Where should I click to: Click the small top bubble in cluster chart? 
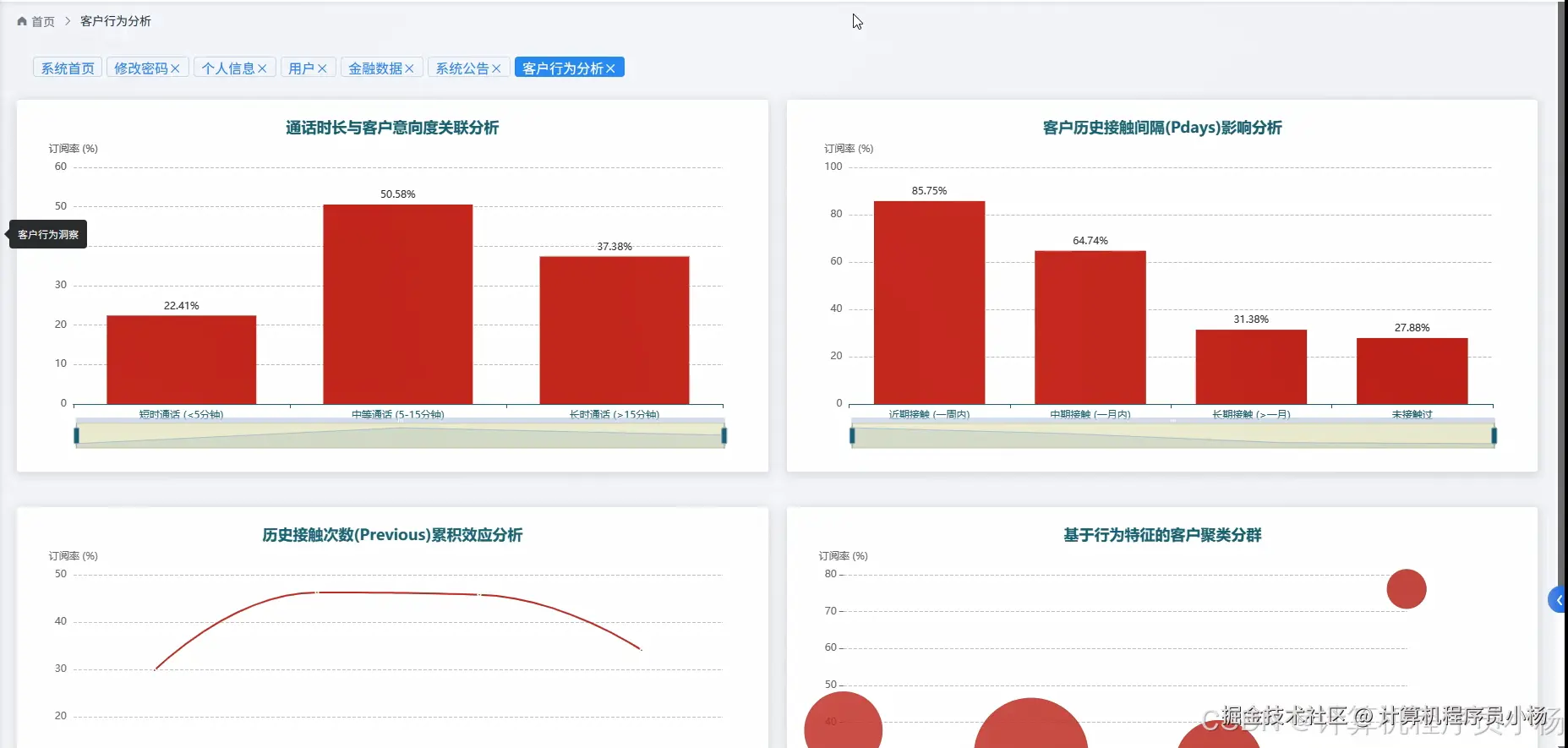1407,589
